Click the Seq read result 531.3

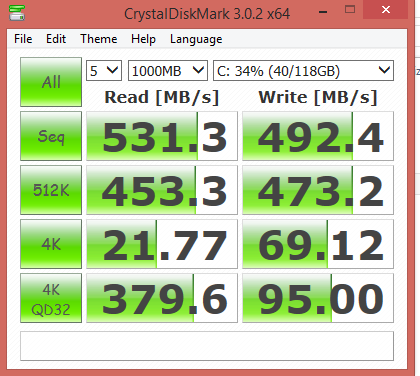pos(162,136)
